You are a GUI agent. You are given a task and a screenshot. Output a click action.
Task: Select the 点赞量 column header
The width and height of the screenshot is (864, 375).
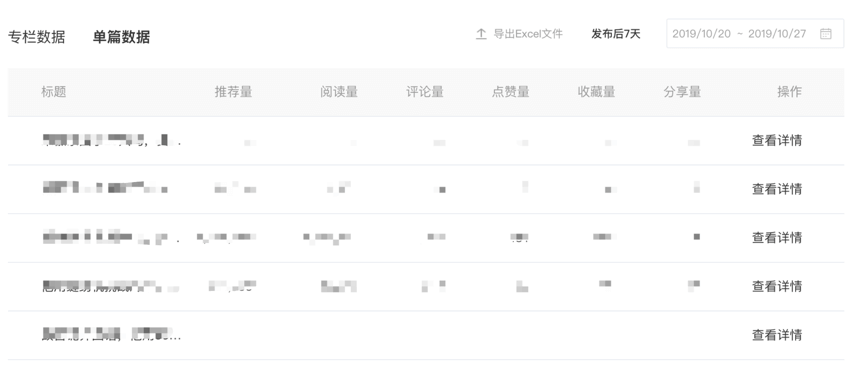point(510,92)
